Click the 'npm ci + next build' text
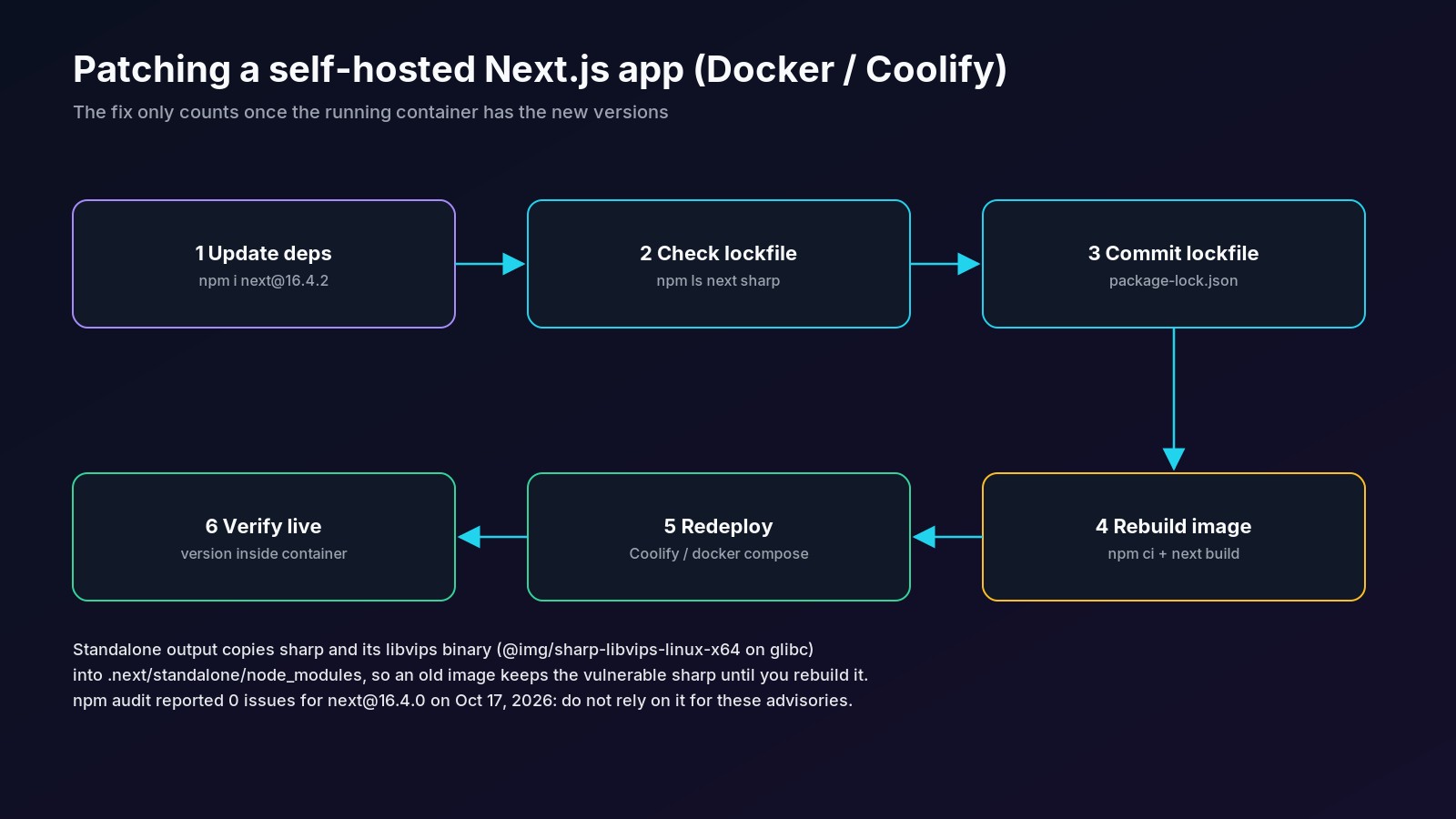The width and height of the screenshot is (1456, 819). tap(1173, 553)
